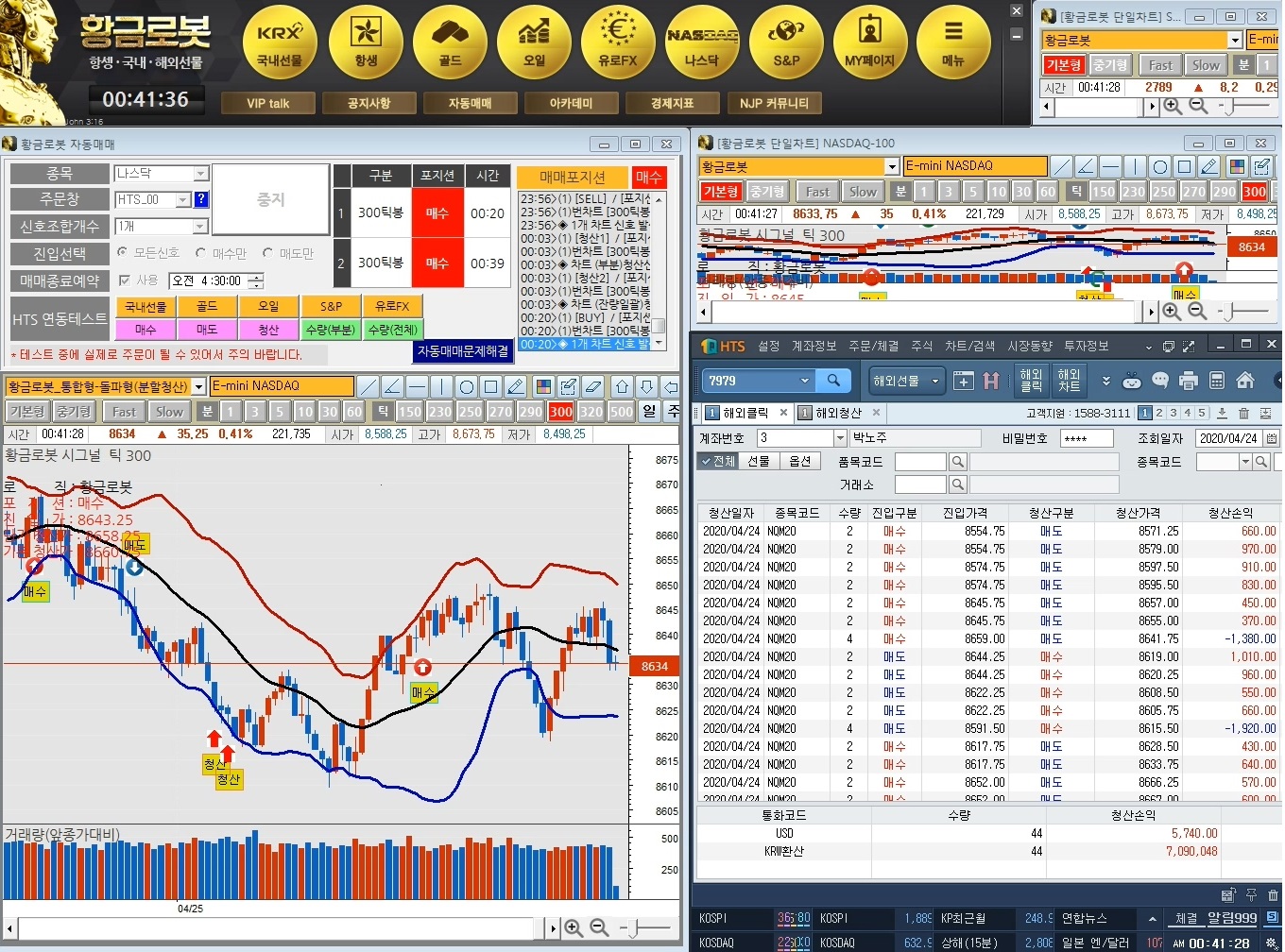Toggle 옵션 filter in HTS

(799, 461)
